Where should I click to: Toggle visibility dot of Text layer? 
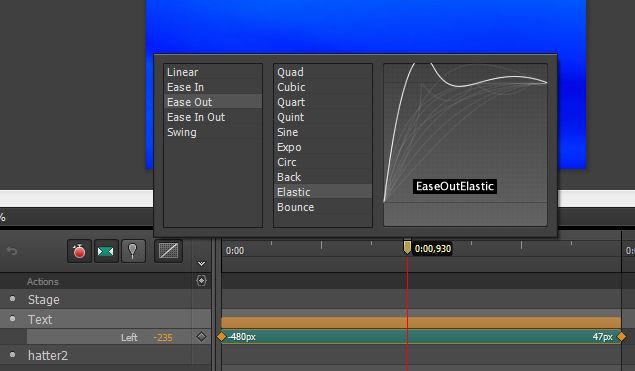point(13,319)
